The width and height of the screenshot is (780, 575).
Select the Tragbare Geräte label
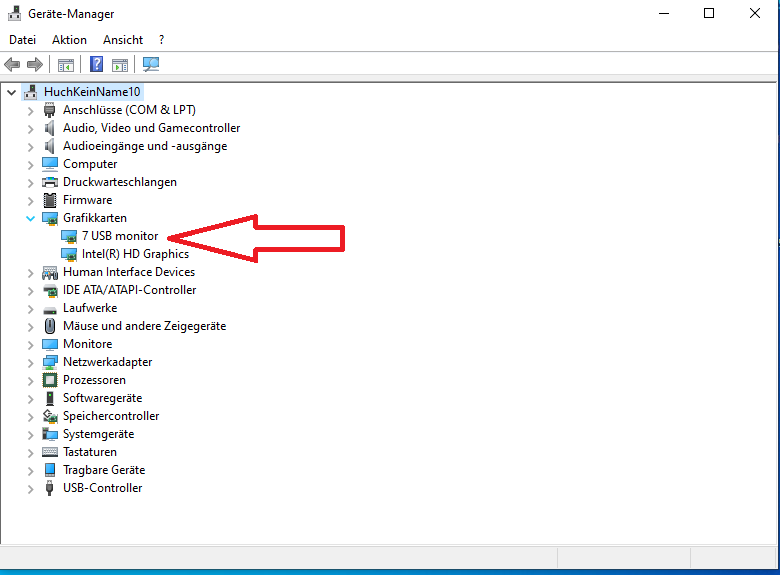pyautogui.click(x=104, y=470)
